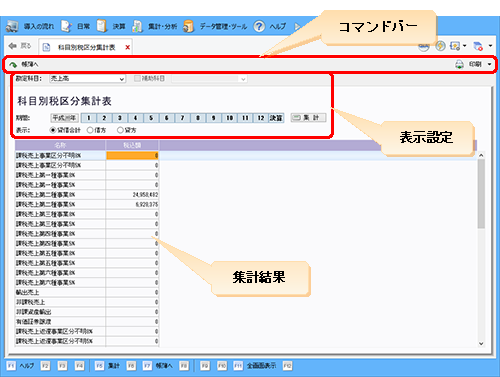Click the 平成 year button in 期間 row

click(x=64, y=118)
